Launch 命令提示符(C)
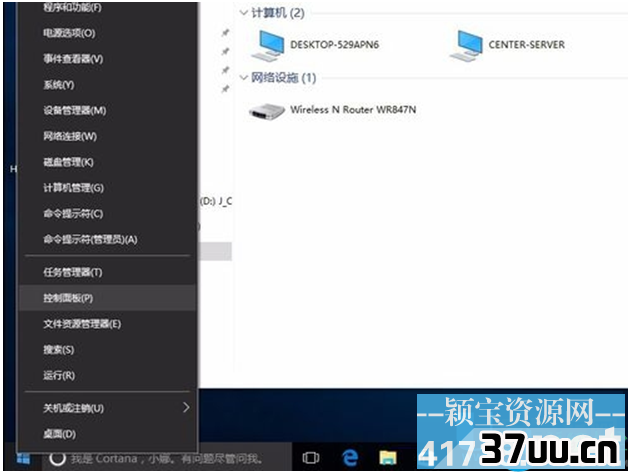The height and width of the screenshot is (474, 630). (x=73, y=214)
